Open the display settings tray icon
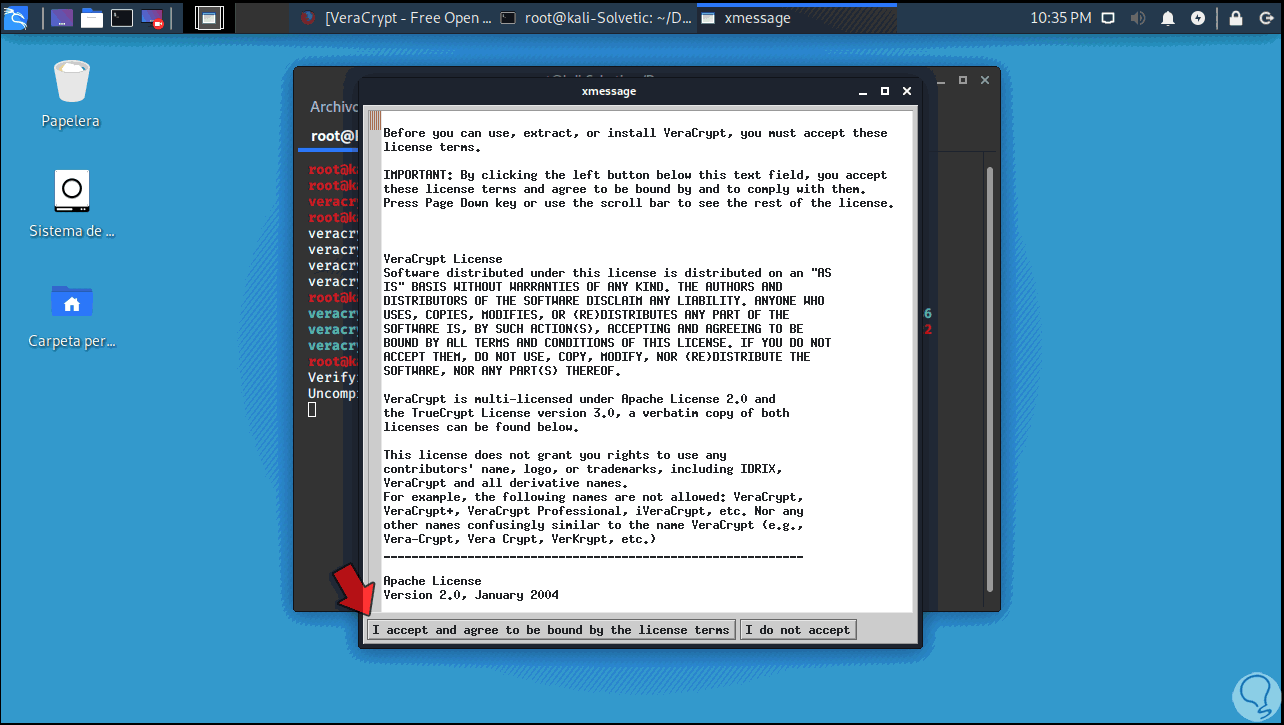 click(1108, 18)
